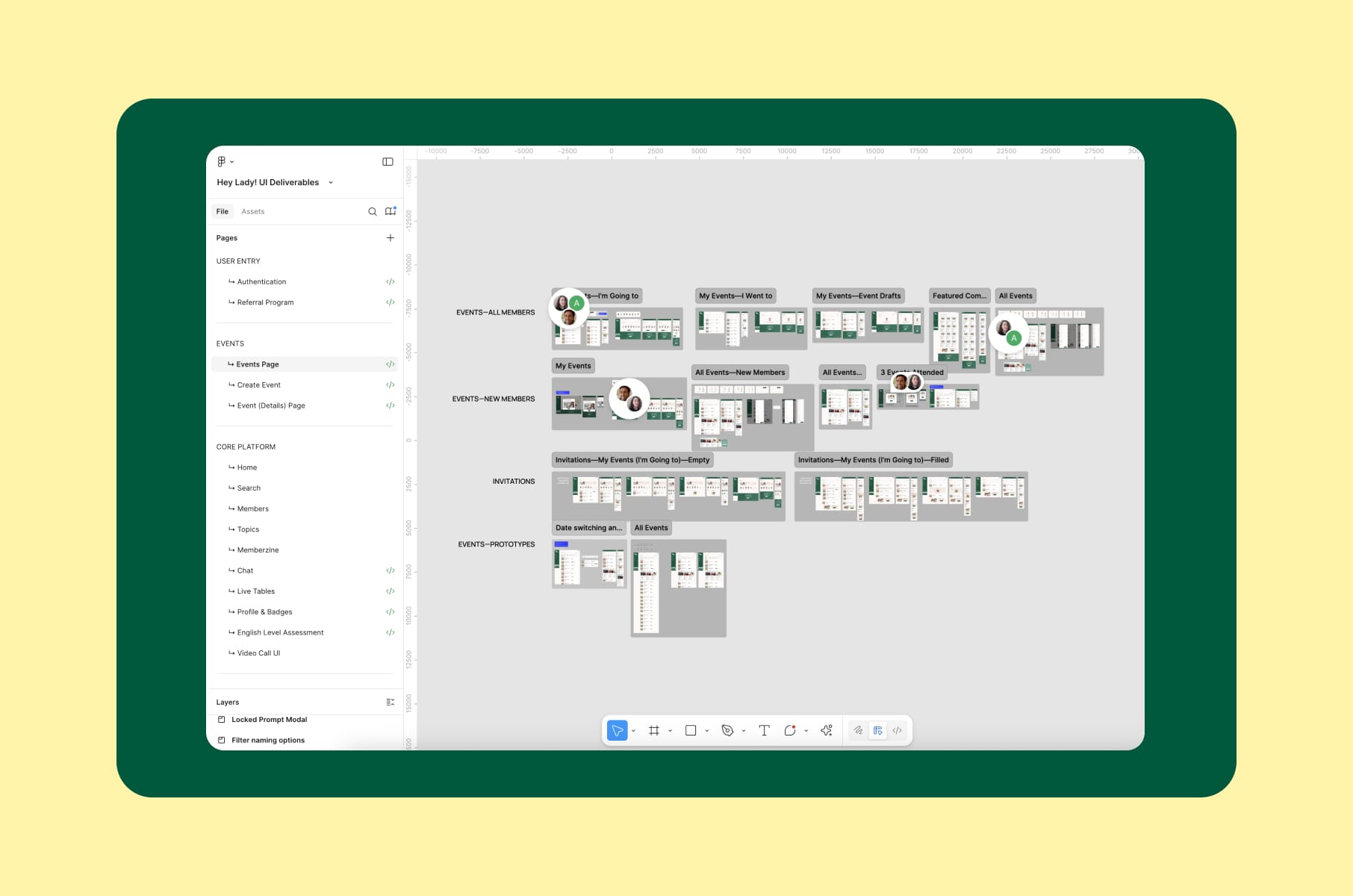
Task: Open the Figma main menu logo
Action: (222, 161)
